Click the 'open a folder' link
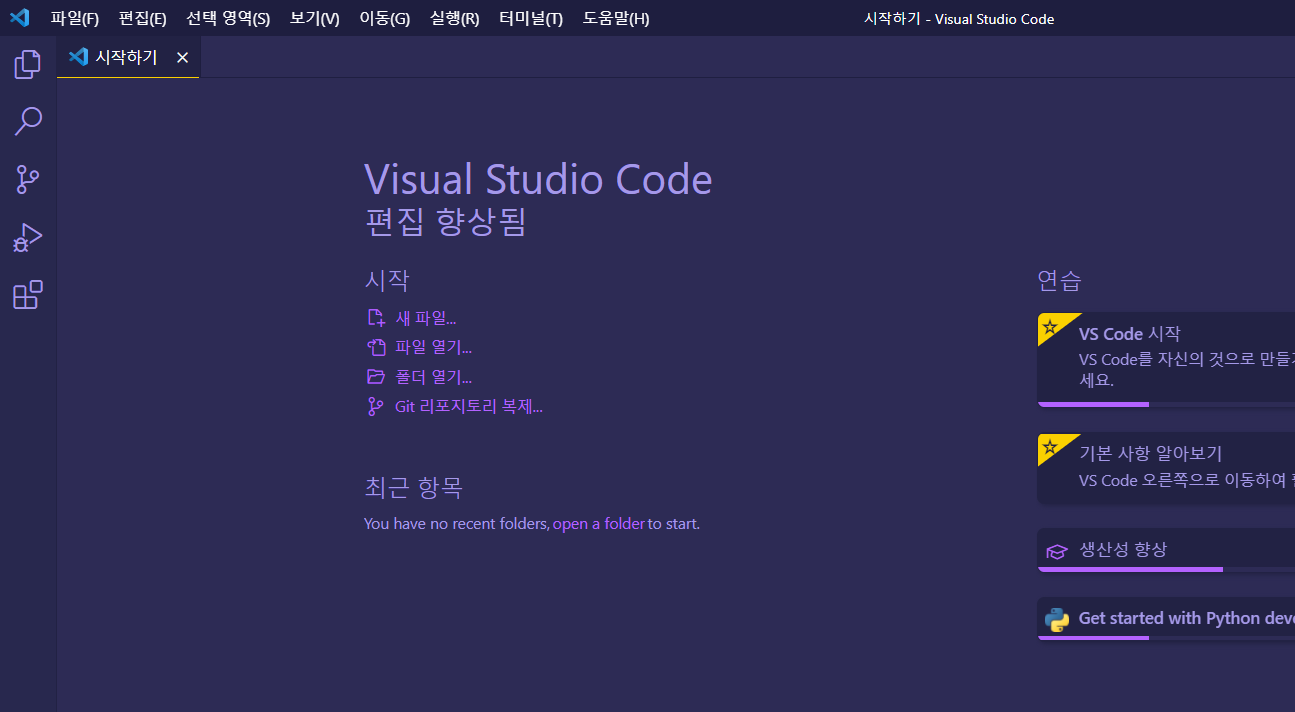The width and height of the screenshot is (1295, 712). [x=598, y=524]
